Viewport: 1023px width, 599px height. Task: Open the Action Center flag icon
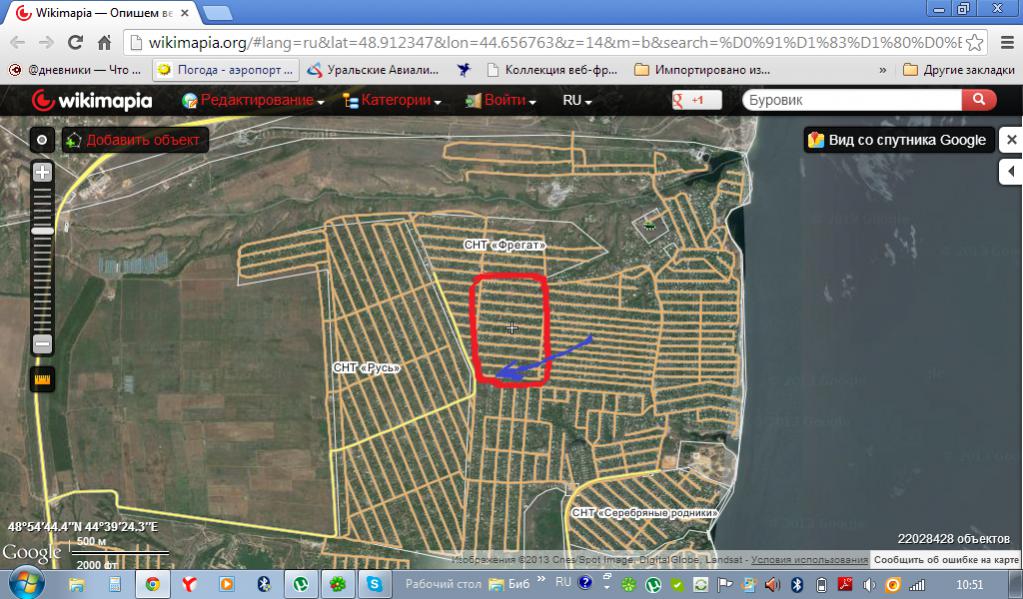(x=724, y=584)
